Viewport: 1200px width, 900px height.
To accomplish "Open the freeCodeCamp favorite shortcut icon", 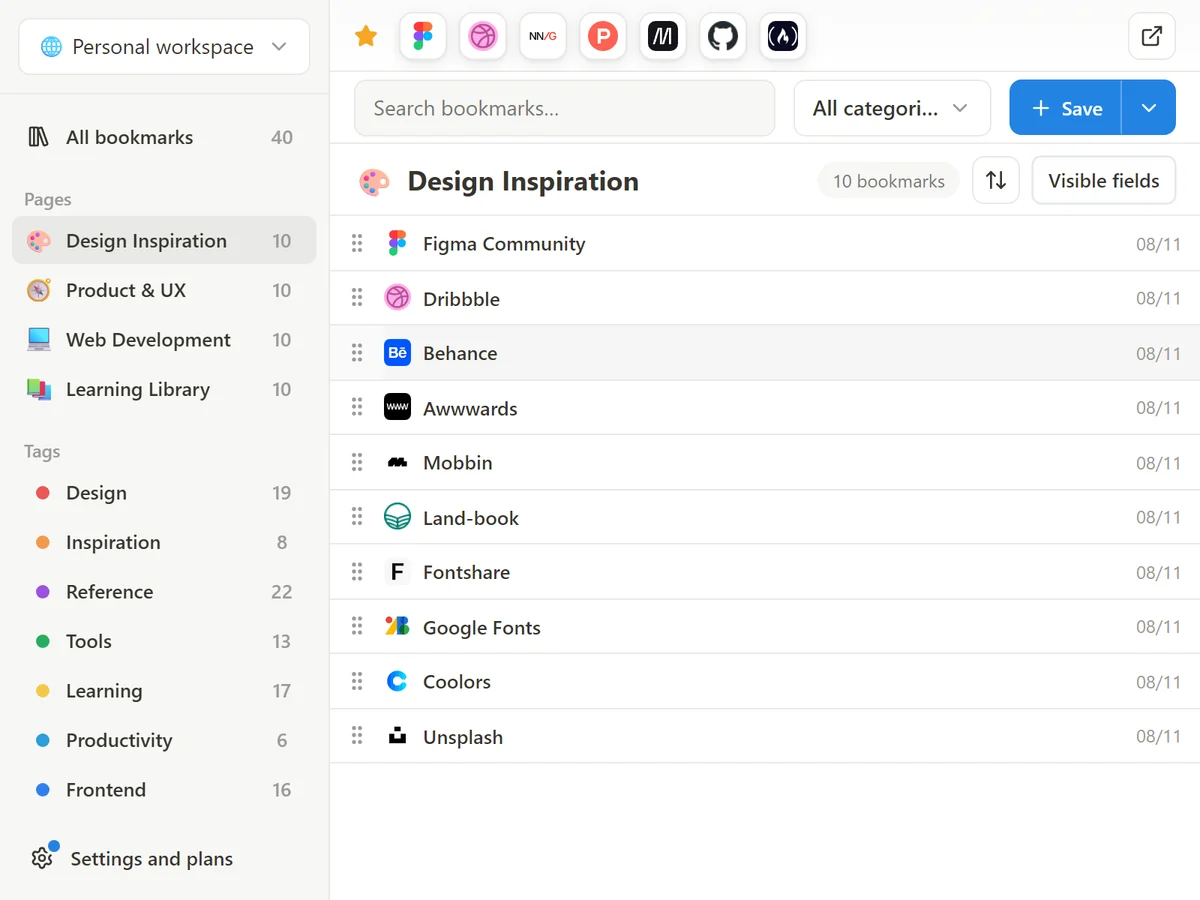I will [x=783, y=37].
